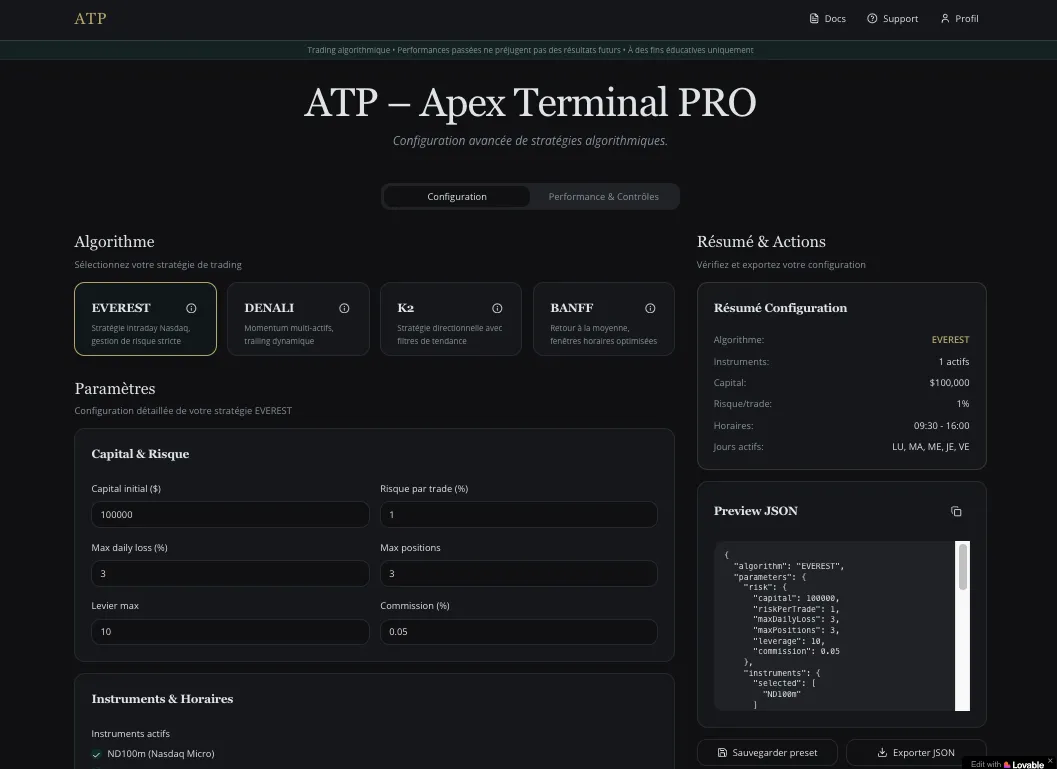Click the Support help circle icon
Viewport: 1057px width, 769px height.
pyautogui.click(x=872, y=18)
